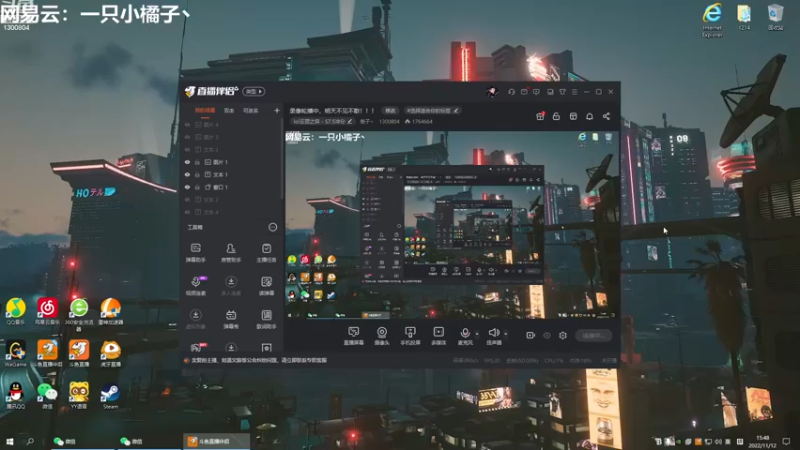Open the WeGame desktop shortcut
This screenshot has height=450, width=800.
coord(16,354)
